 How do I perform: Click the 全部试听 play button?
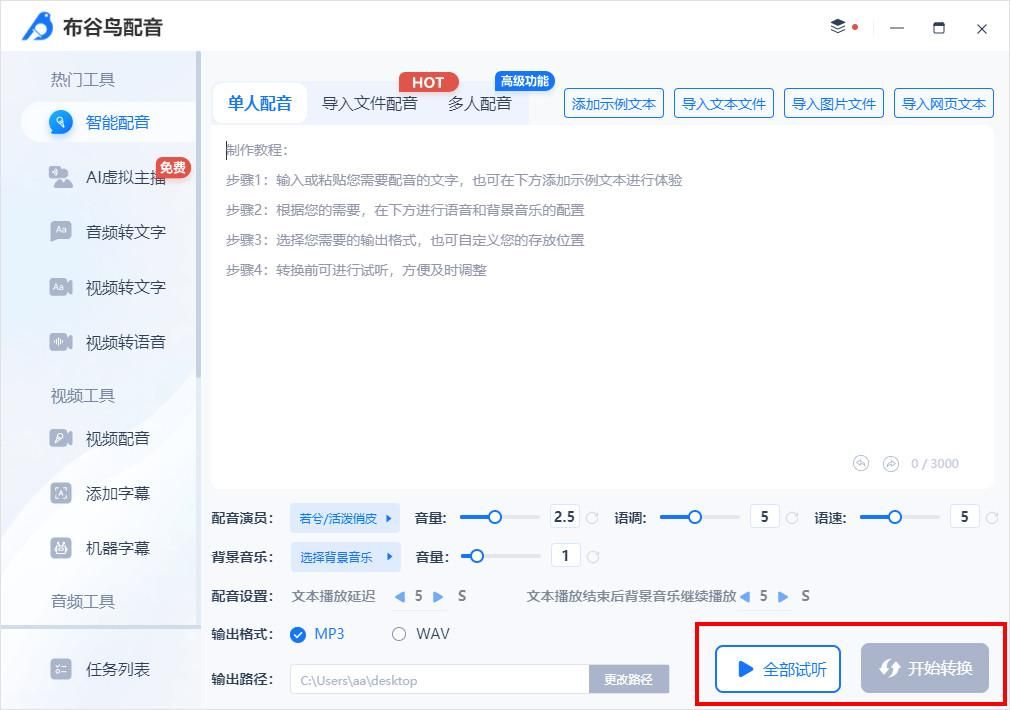pos(778,669)
